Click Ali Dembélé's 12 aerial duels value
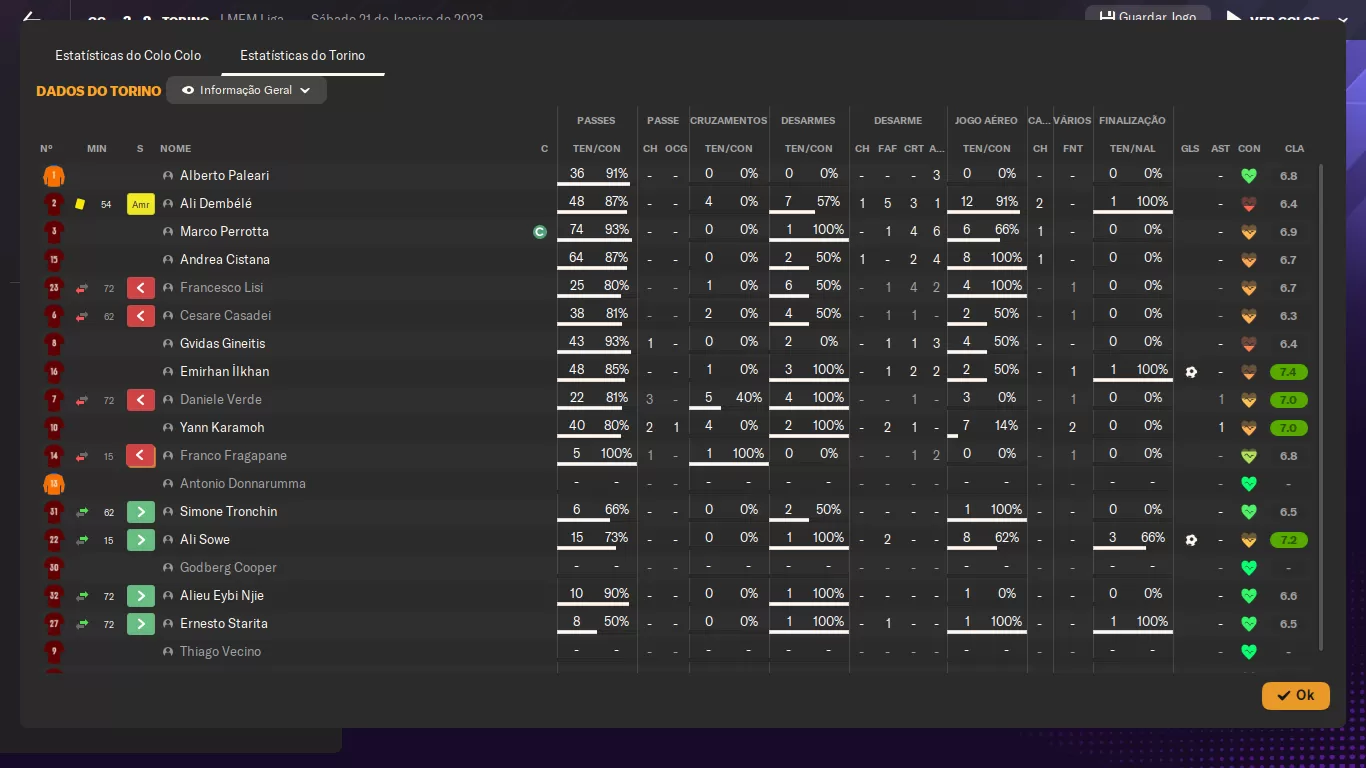Viewport: 1366px width, 768px height. tap(966, 202)
